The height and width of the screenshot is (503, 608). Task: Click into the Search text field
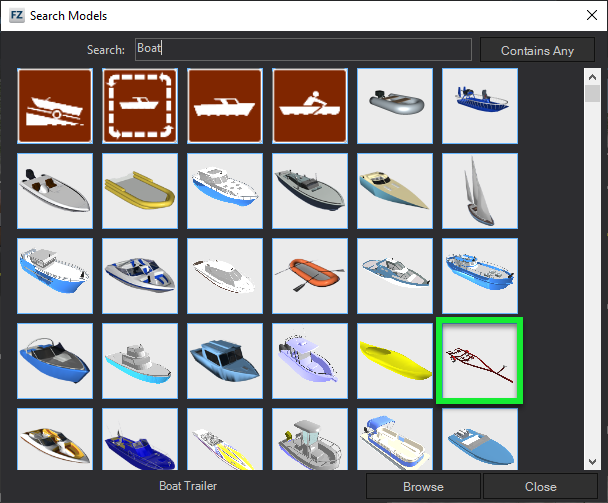coord(303,49)
